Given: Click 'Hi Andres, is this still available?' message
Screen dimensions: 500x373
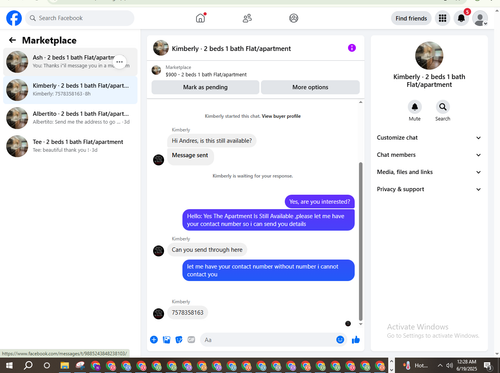Looking at the screenshot, I should [212, 141].
